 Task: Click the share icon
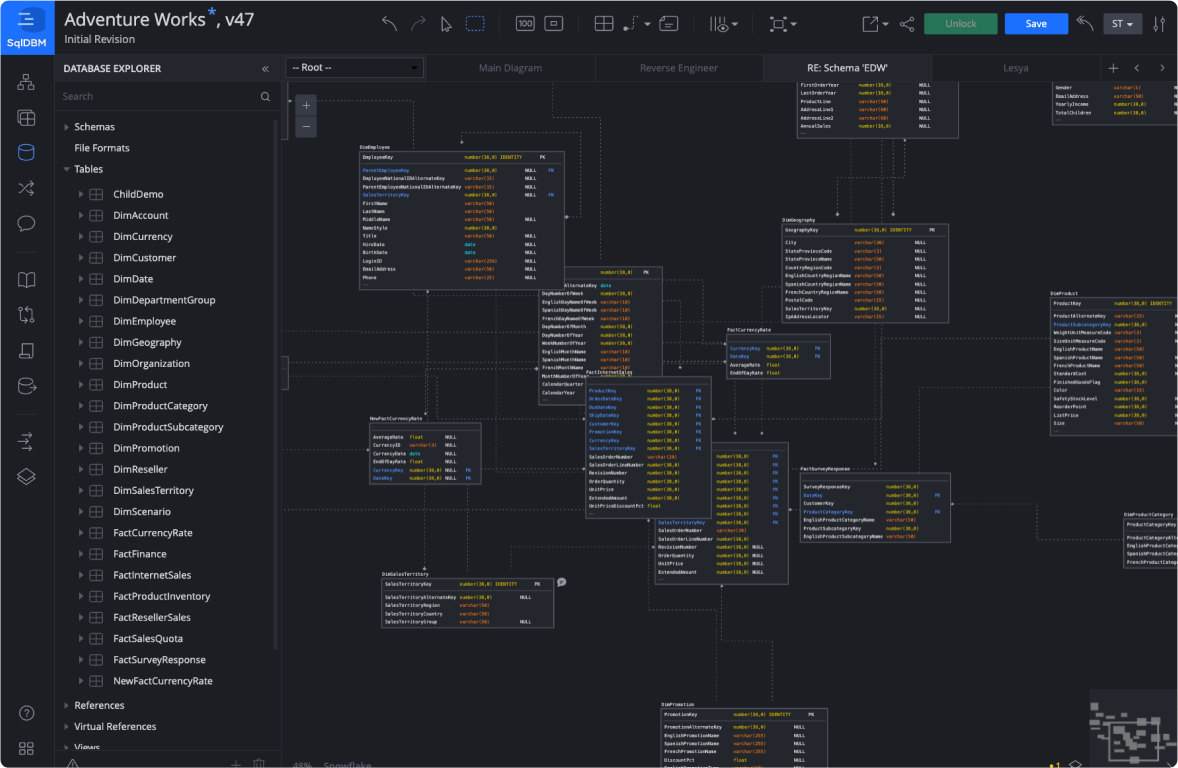[907, 24]
